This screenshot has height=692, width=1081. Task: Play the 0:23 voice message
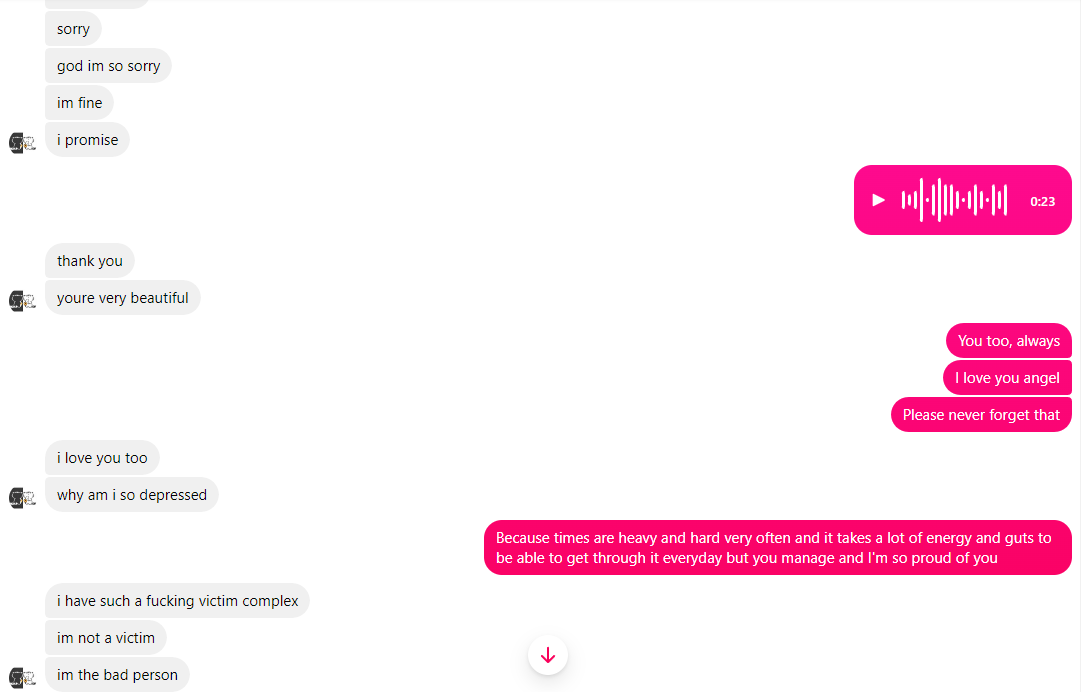pyautogui.click(x=878, y=201)
